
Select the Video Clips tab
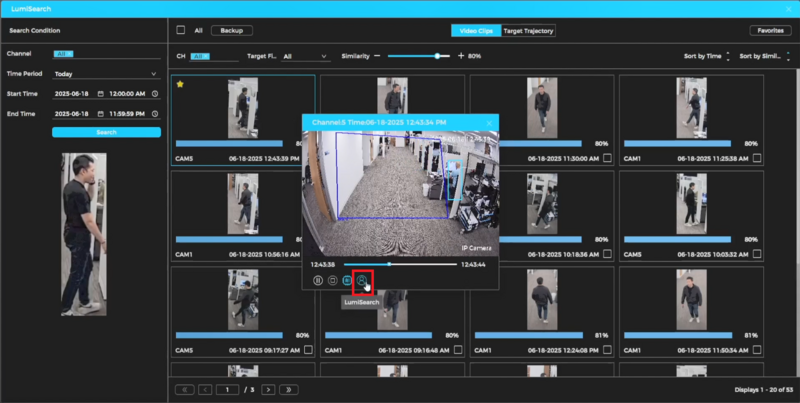[474, 31]
